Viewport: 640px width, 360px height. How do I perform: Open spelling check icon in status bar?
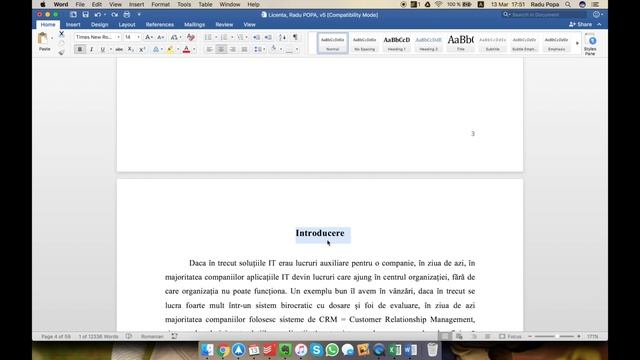coord(129,336)
